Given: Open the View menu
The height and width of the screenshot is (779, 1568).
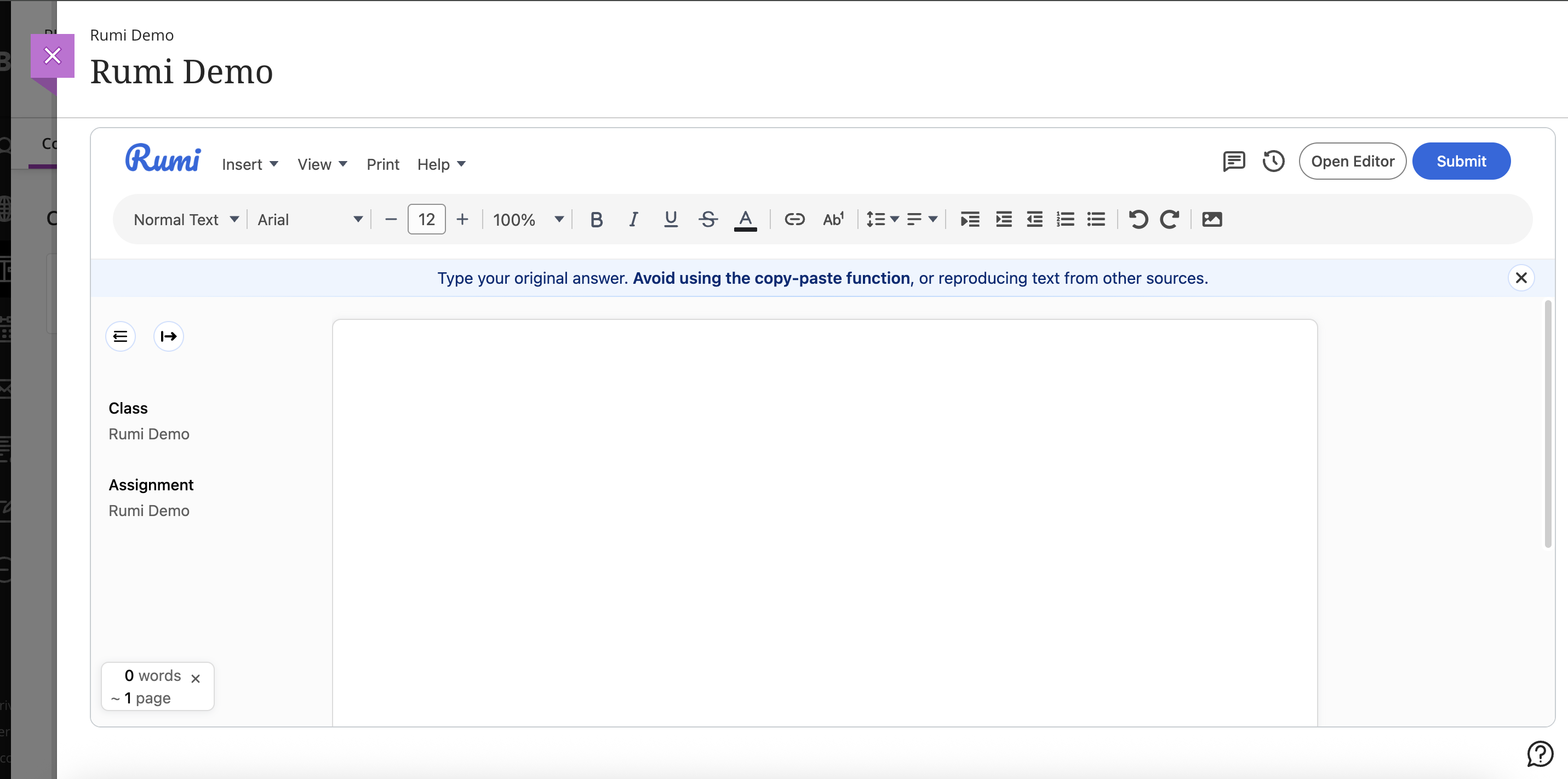Looking at the screenshot, I should click(x=322, y=164).
